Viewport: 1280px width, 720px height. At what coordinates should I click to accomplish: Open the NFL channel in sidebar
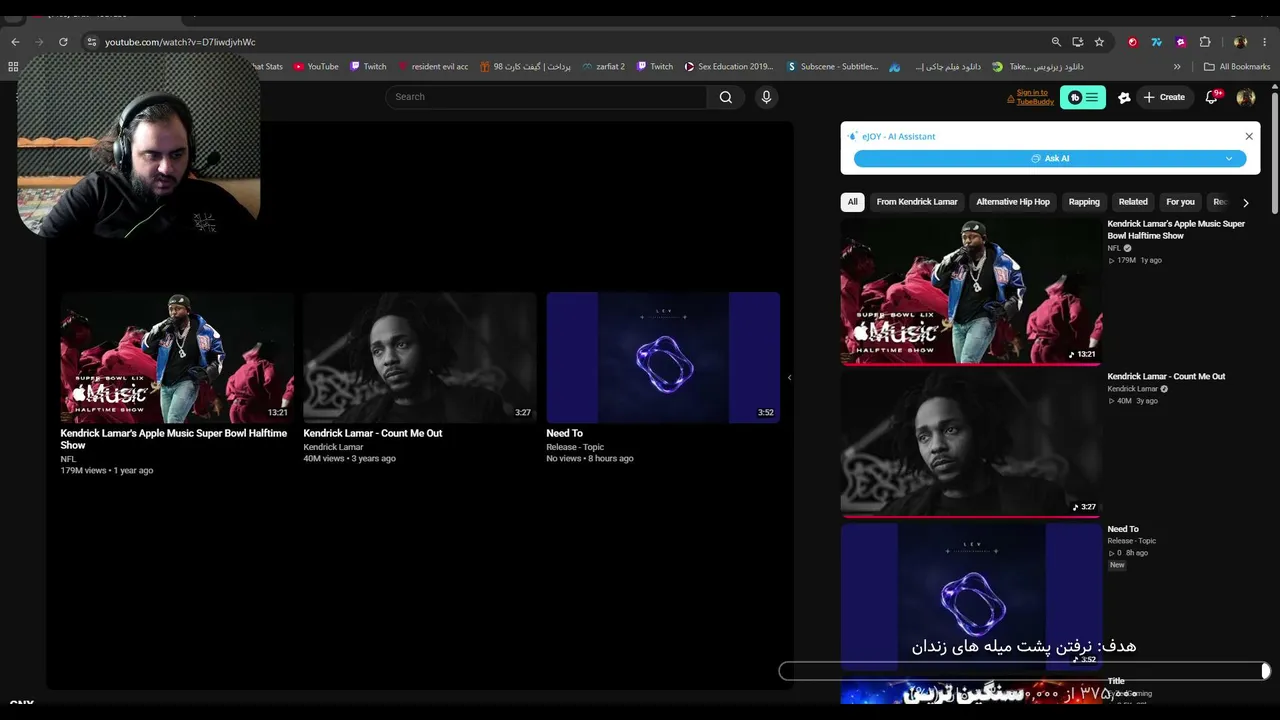tap(1114, 248)
